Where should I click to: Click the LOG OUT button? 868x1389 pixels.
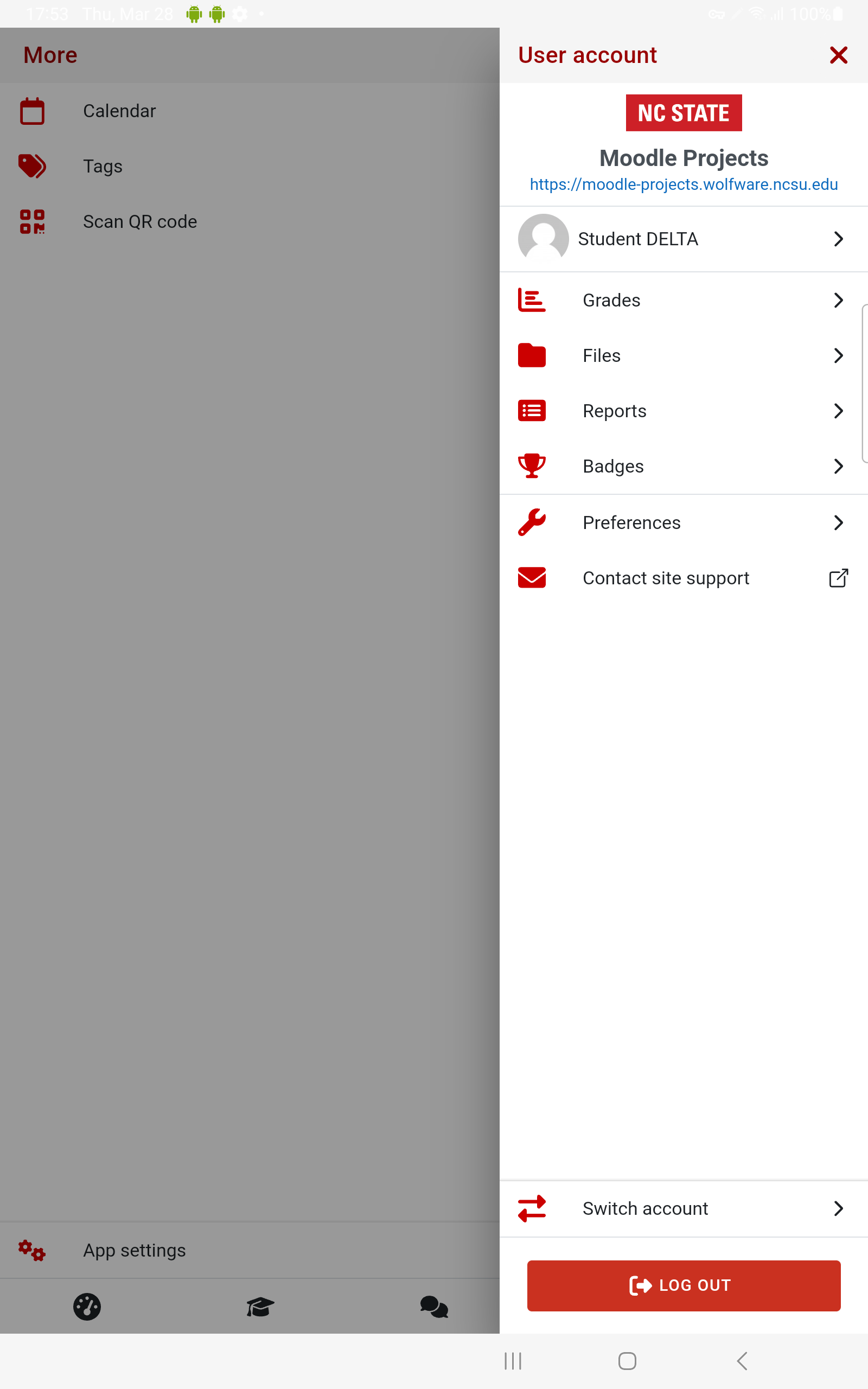tap(684, 1286)
